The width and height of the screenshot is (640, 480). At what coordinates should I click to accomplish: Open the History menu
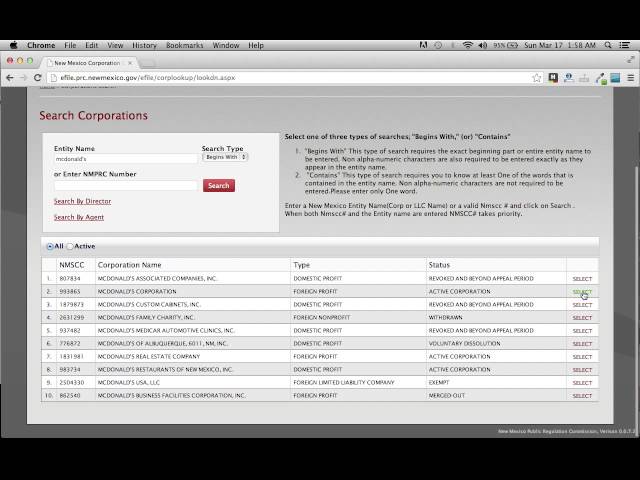coord(144,45)
